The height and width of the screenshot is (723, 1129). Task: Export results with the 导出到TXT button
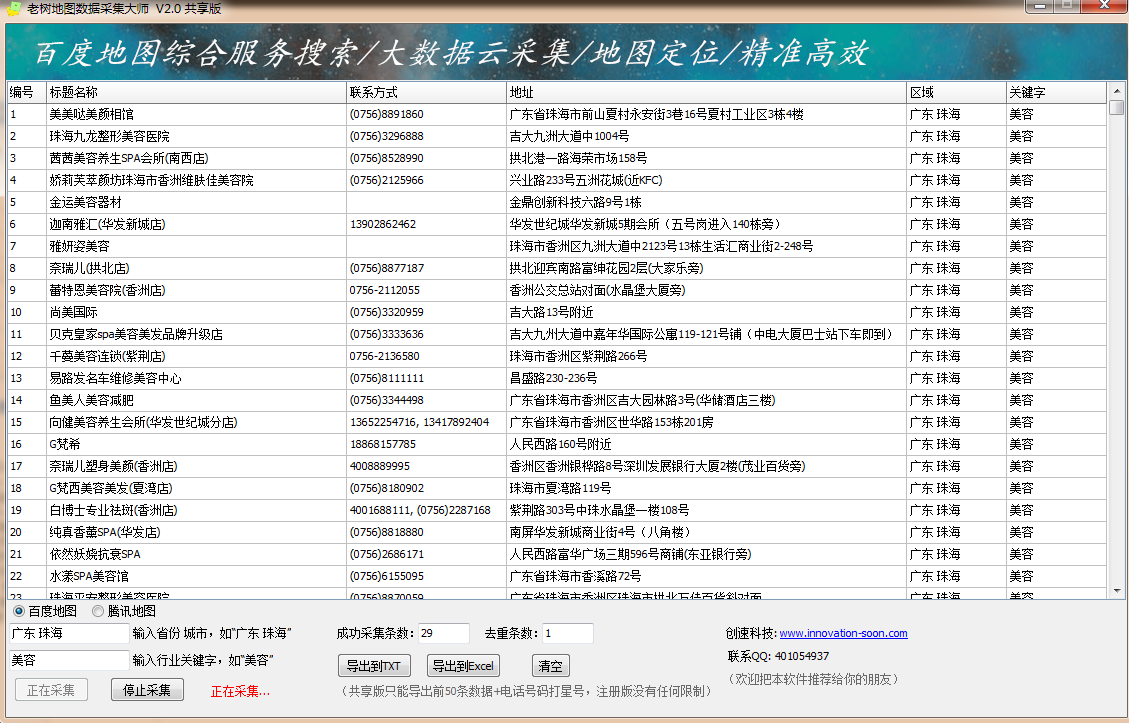374,666
